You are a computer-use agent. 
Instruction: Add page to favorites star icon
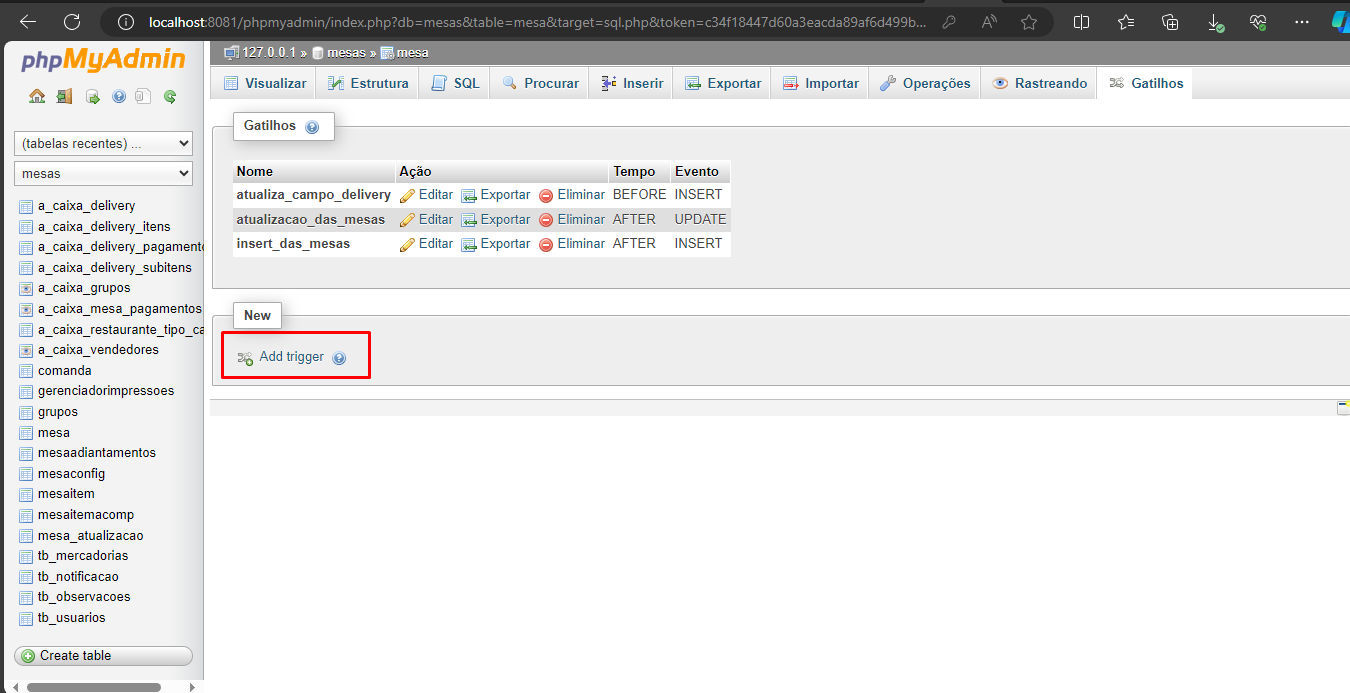coord(1029,22)
